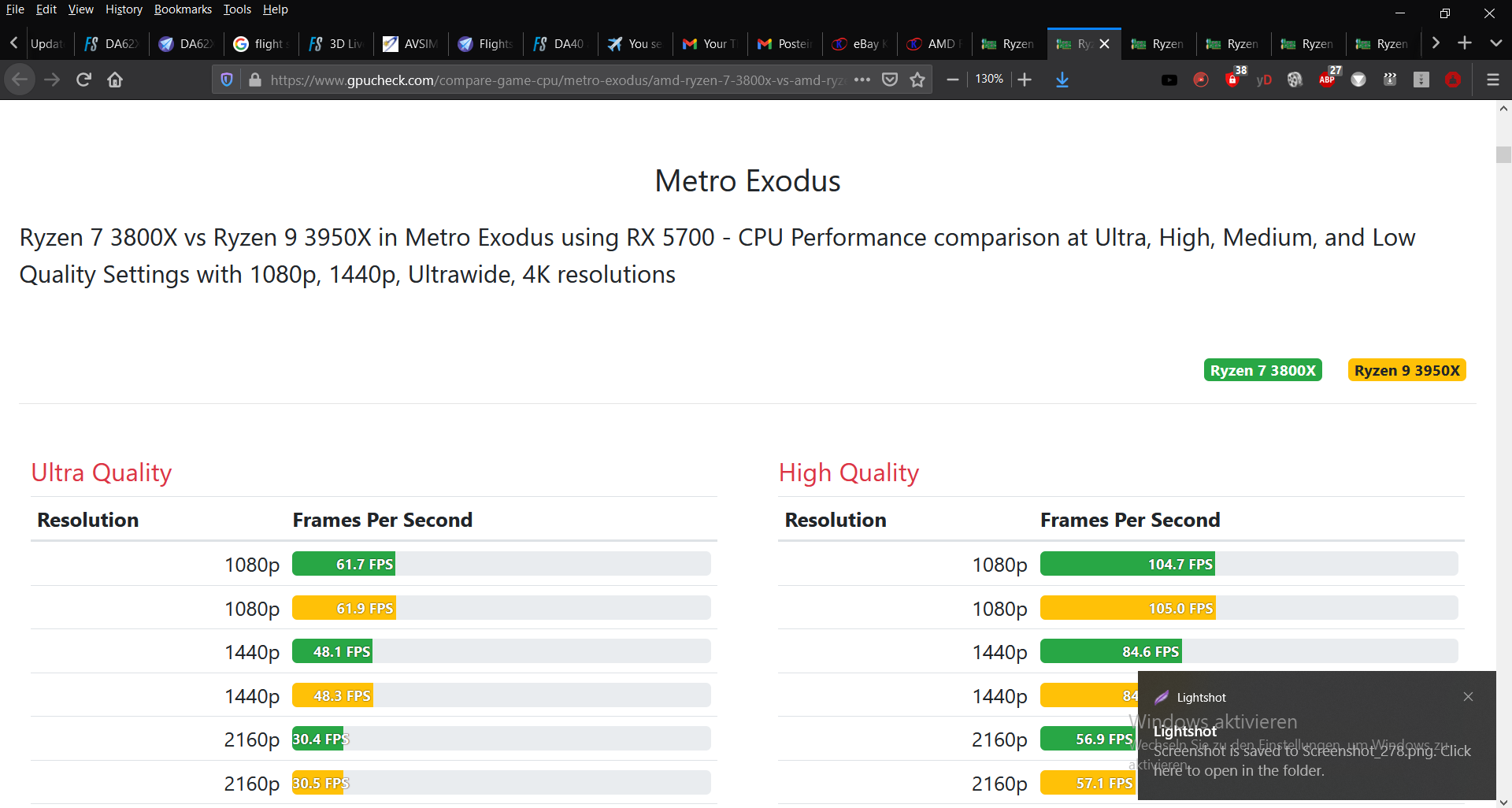Open the downloads panel

click(1062, 80)
